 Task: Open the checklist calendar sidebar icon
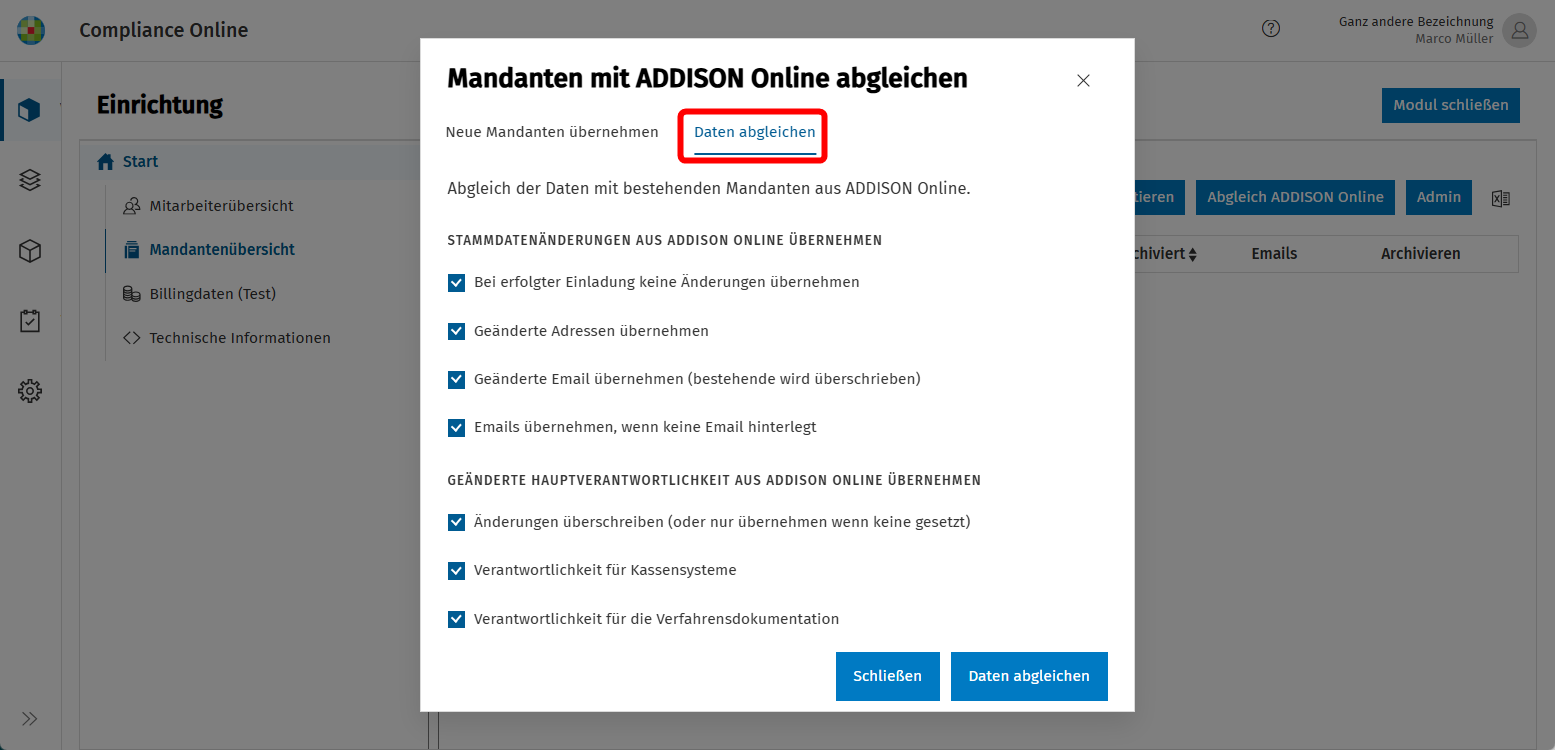(30, 321)
